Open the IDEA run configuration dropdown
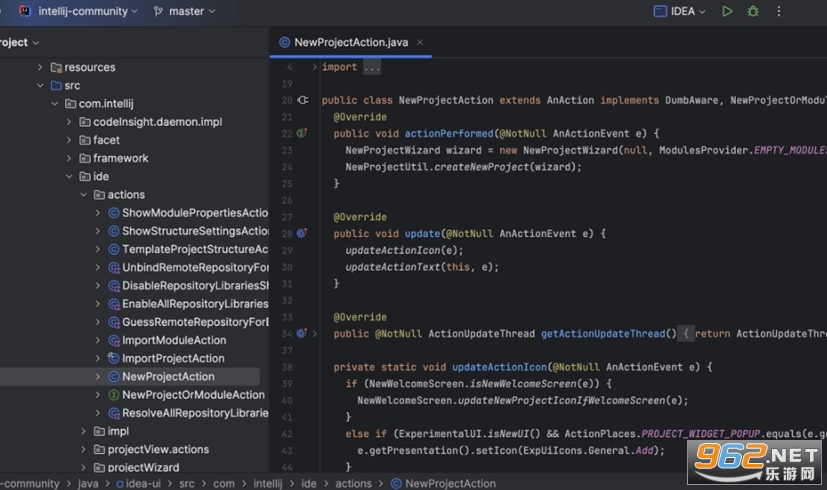This screenshot has height=490, width=827. coord(679,11)
